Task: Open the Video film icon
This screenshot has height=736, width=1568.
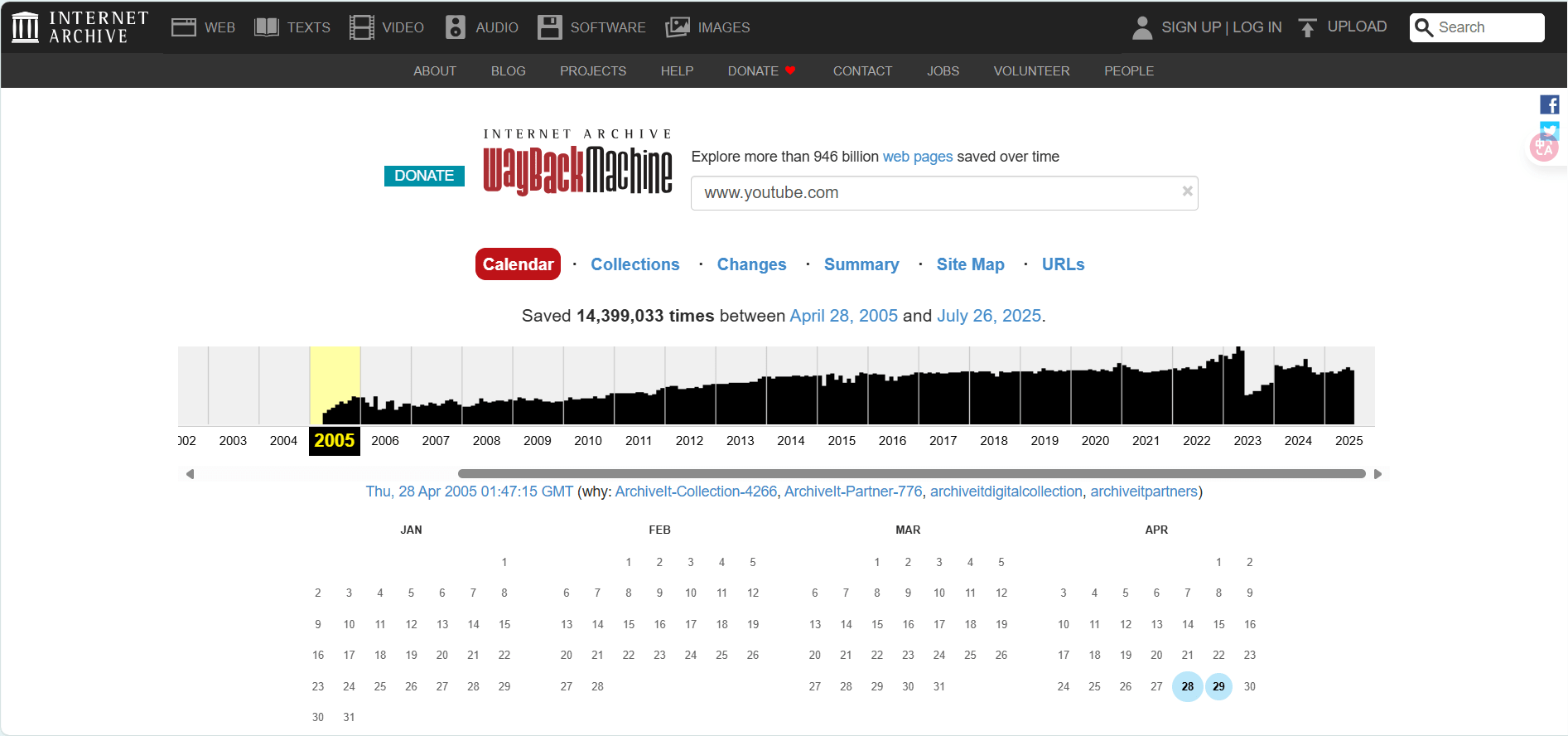Action: click(x=361, y=27)
